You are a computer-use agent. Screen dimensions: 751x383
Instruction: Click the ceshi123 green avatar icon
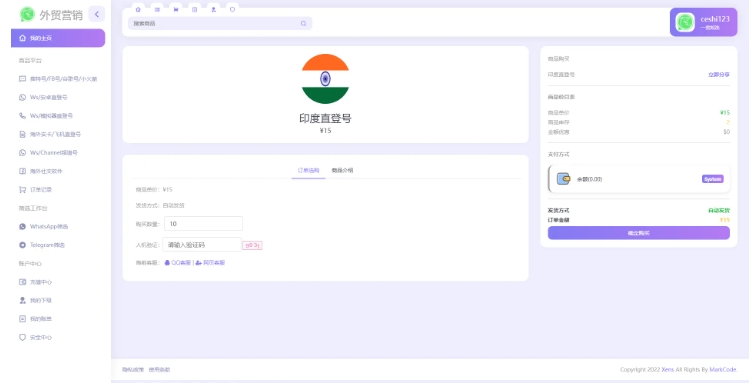685,23
